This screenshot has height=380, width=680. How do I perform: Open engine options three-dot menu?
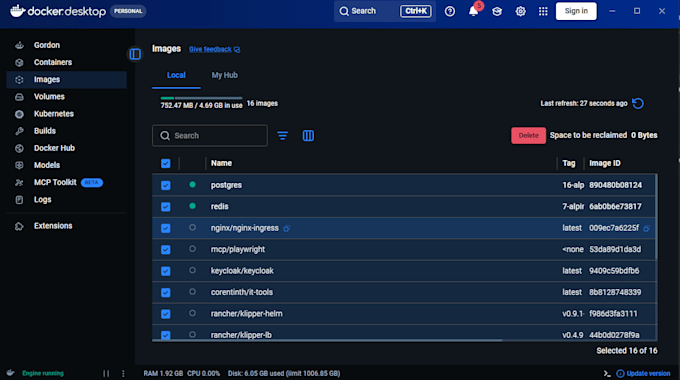coord(123,373)
